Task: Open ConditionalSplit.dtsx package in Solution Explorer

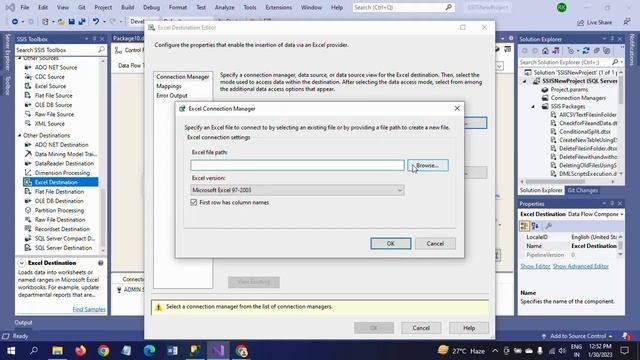Action: click(584, 131)
